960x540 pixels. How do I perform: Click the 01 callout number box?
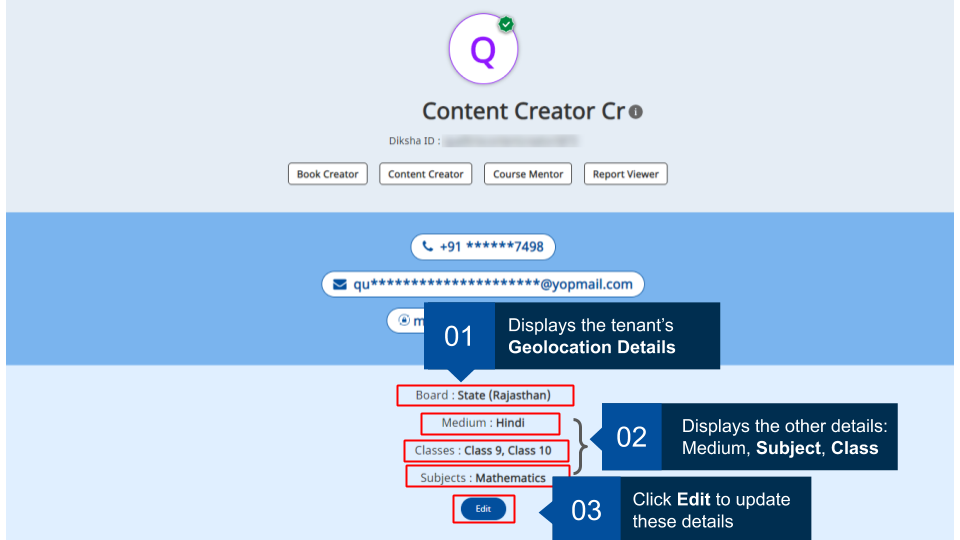(459, 336)
